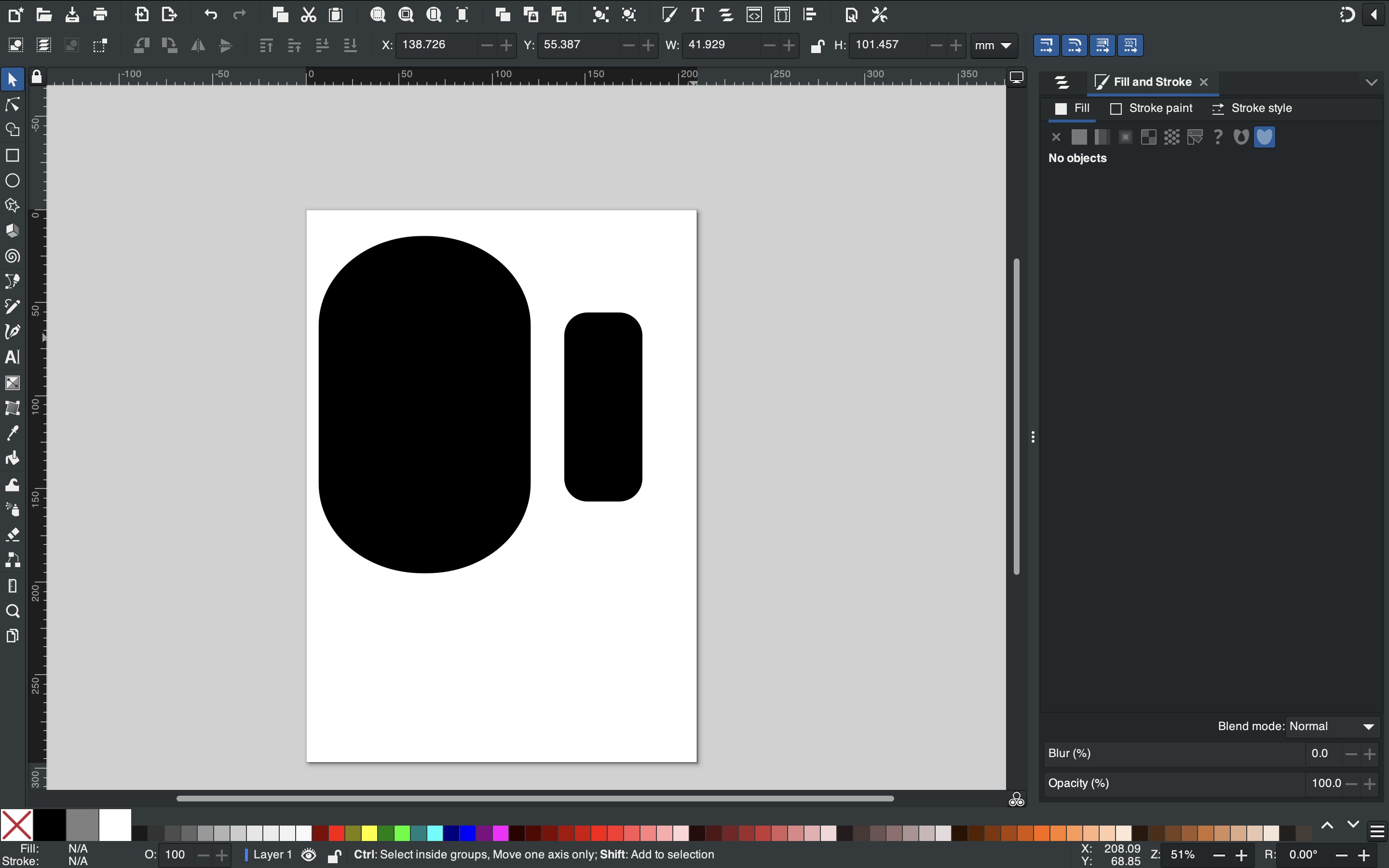Select the Text tool in toolbox
Viewport: 1389px width, 868px height.
pos(12,357)
